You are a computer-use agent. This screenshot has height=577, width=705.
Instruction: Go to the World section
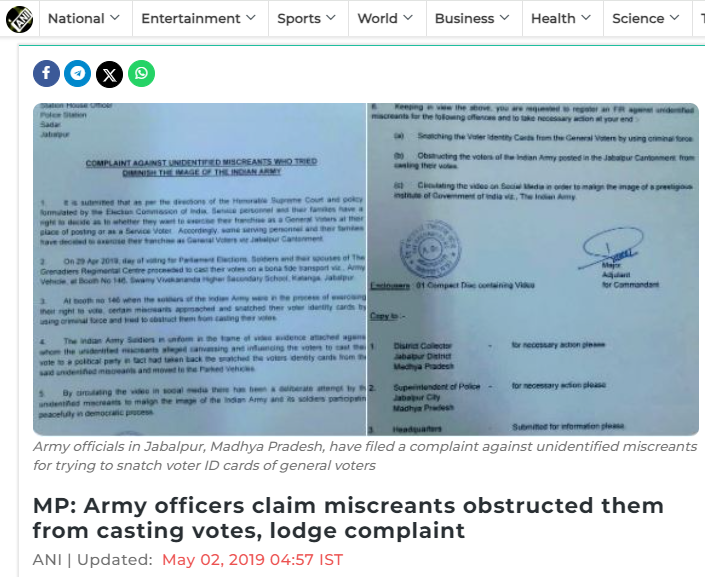378,18
